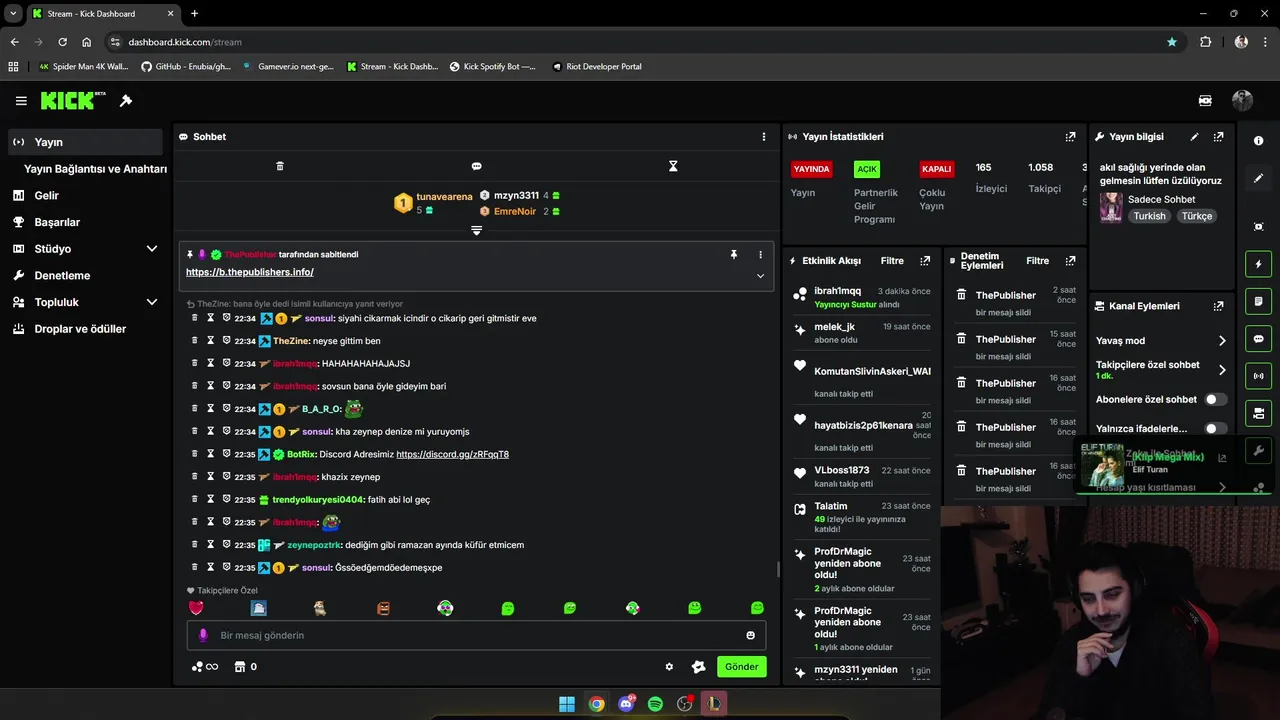Open chat settings gear icon

click(x=669, y=667)
